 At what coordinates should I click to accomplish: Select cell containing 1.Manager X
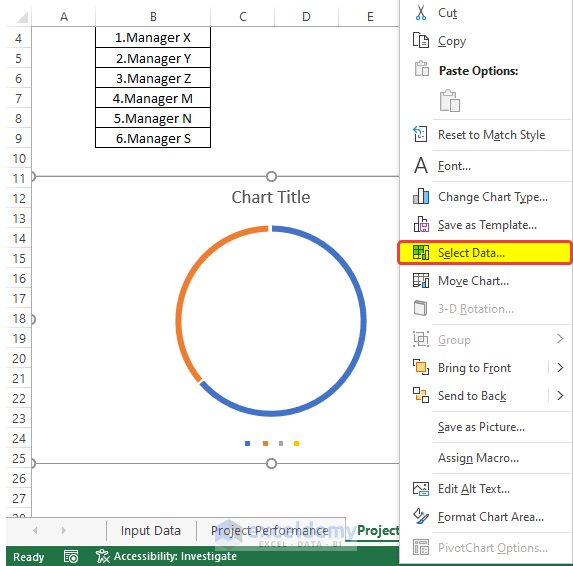[x=153, y=37]
